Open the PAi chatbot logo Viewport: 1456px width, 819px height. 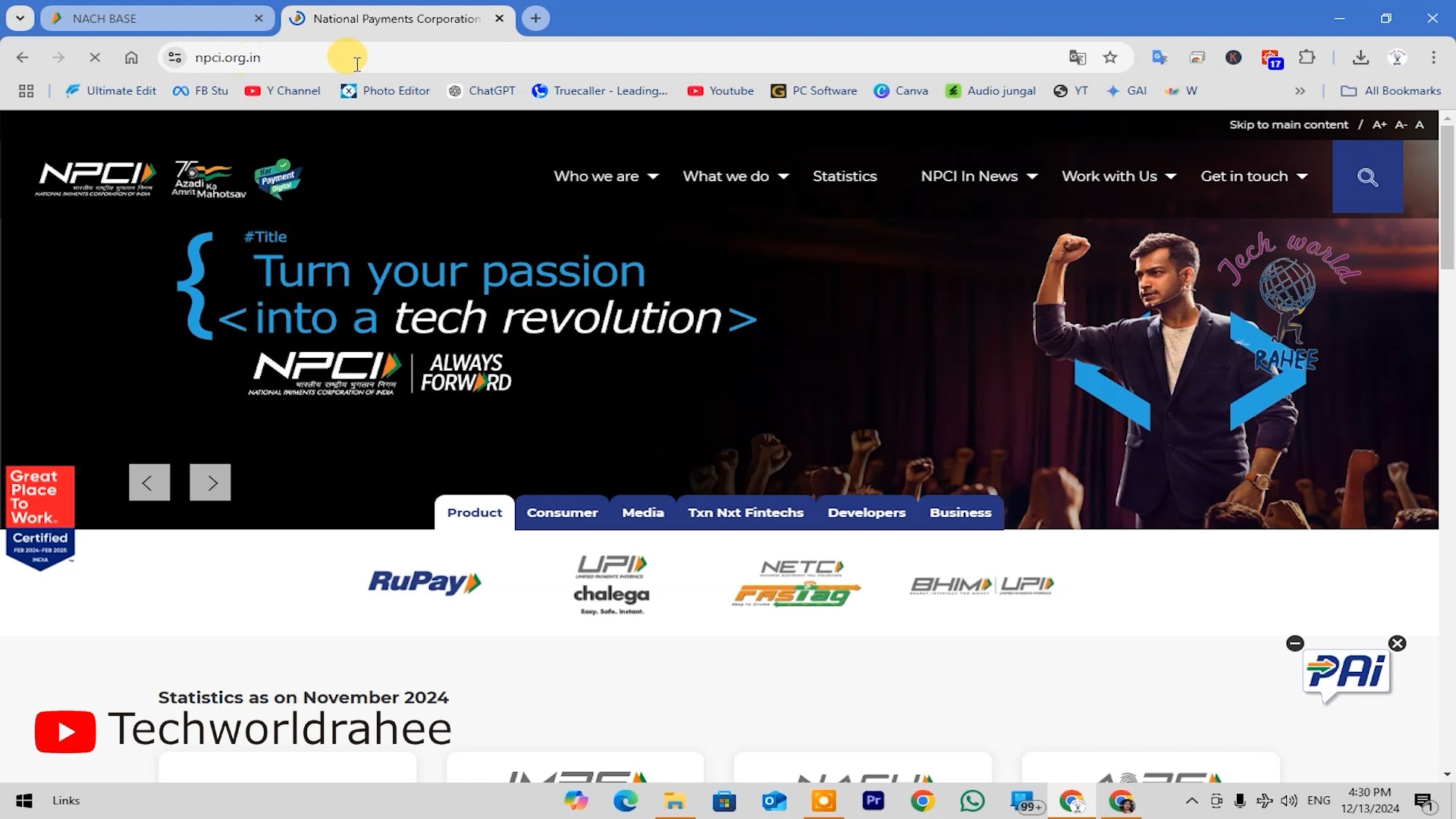tap(1348, 674)
